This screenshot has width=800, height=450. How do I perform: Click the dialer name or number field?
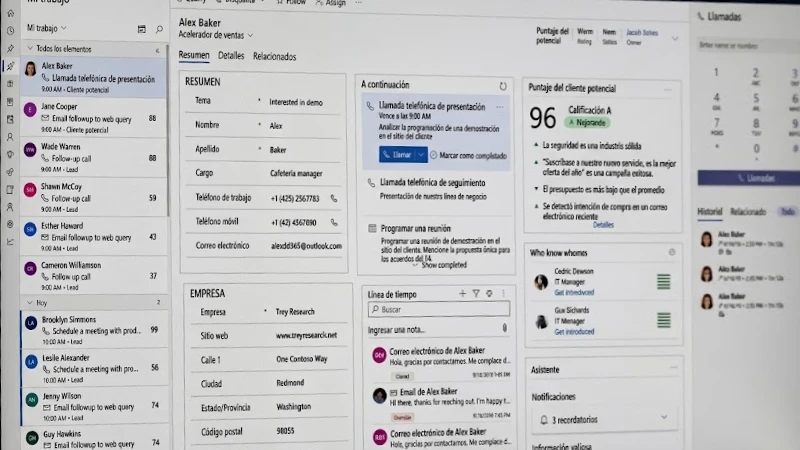(748, 45)
